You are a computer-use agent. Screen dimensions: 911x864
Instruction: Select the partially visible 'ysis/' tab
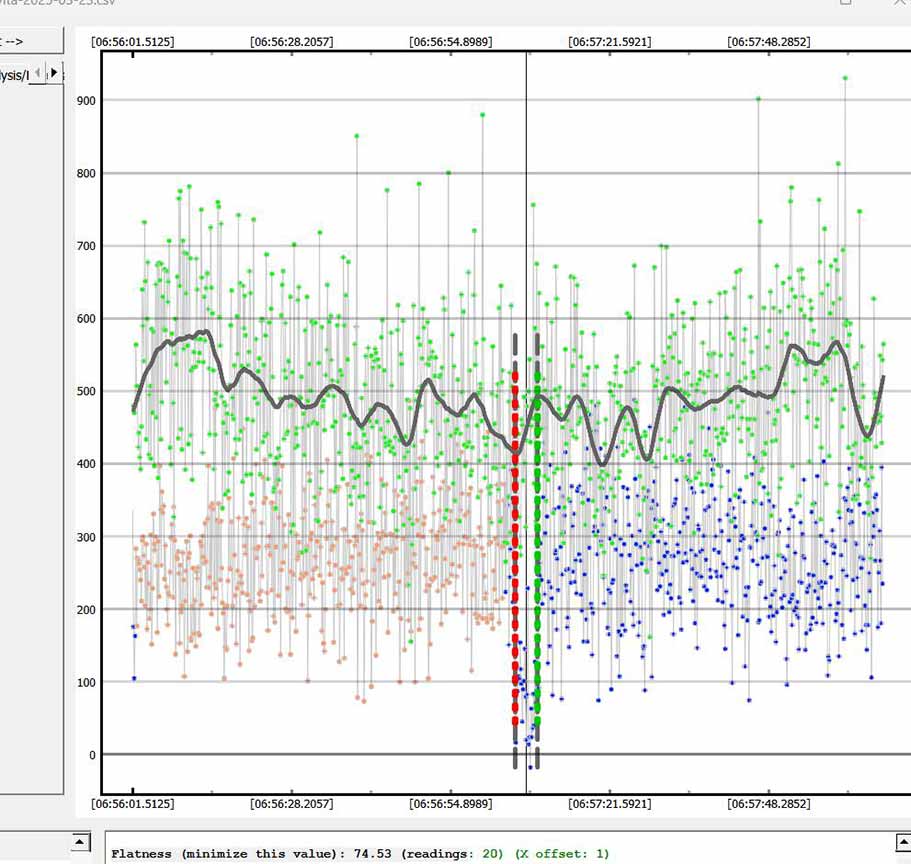tap(14, 76)
